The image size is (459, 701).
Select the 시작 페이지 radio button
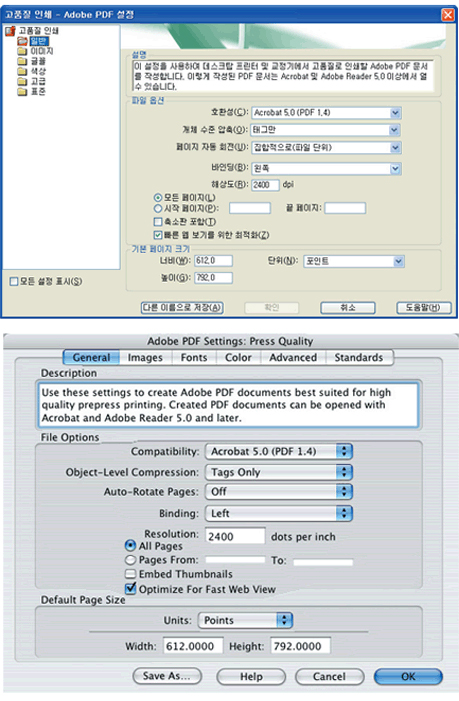pos(157,208)
